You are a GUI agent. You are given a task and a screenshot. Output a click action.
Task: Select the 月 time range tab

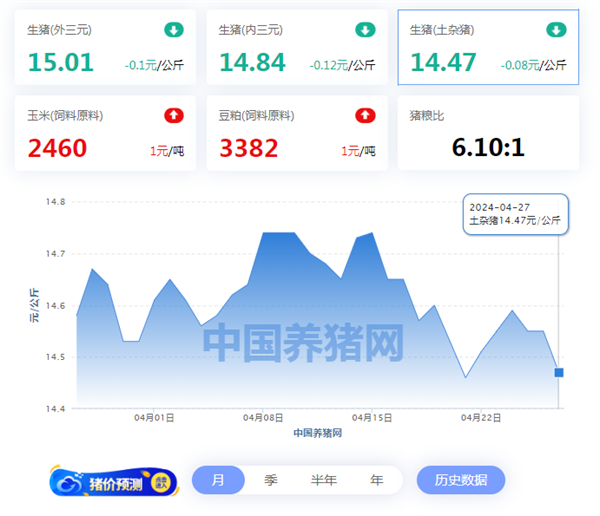(218, 480)
